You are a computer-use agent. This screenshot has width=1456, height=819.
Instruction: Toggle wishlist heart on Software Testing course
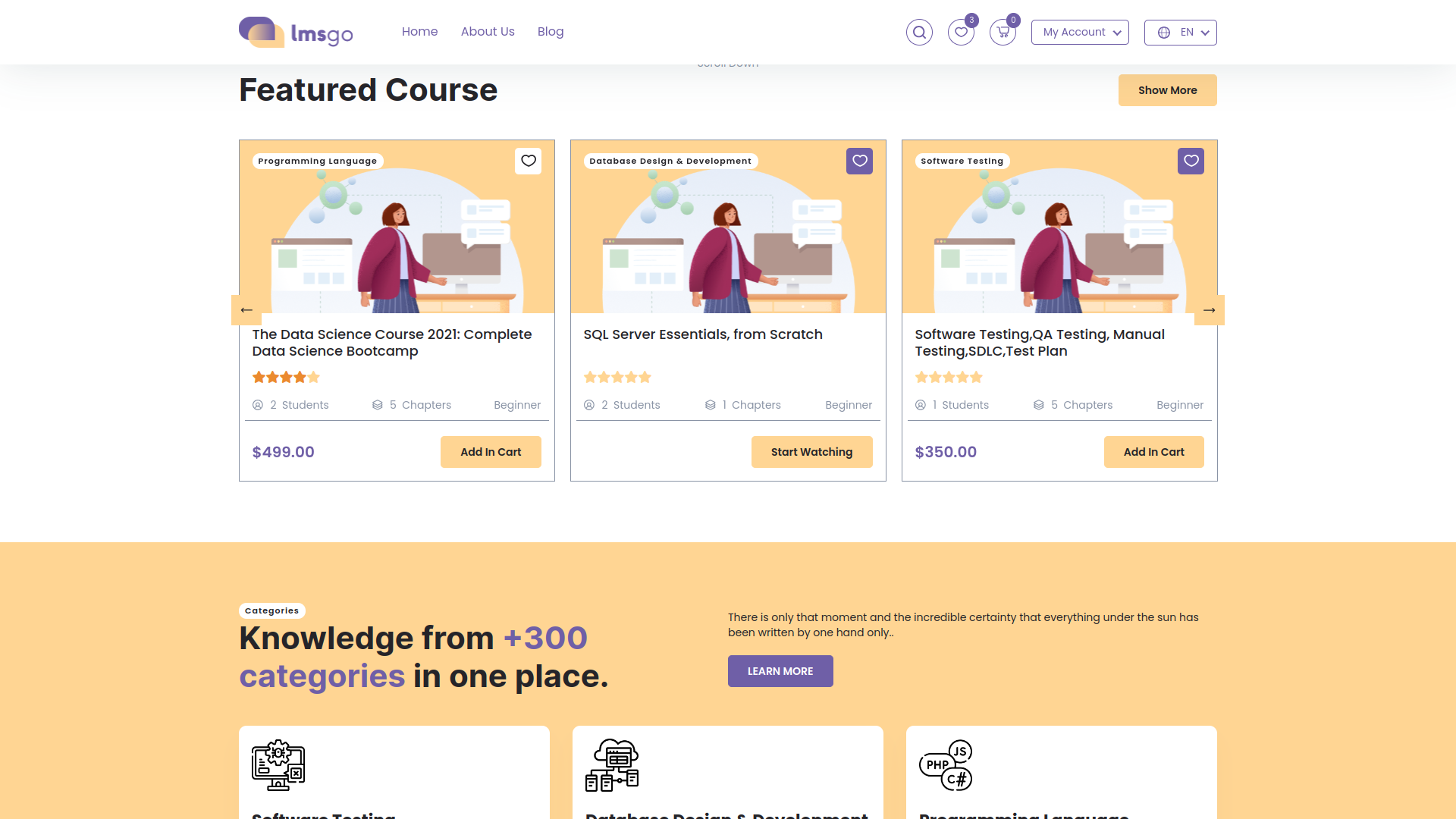point(1191,161)
